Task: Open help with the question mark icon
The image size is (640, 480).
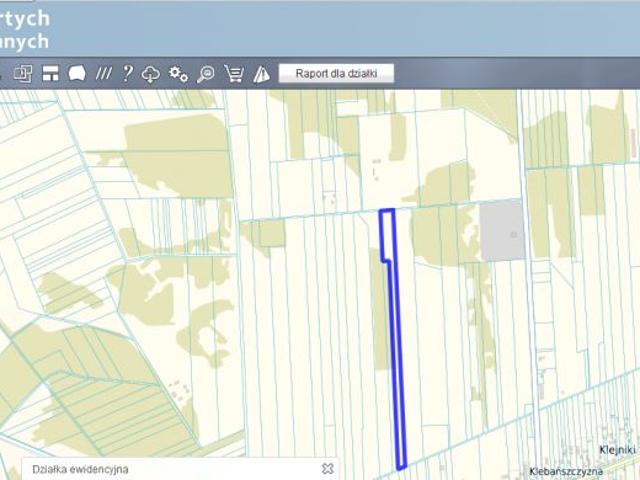Action: 127,73
